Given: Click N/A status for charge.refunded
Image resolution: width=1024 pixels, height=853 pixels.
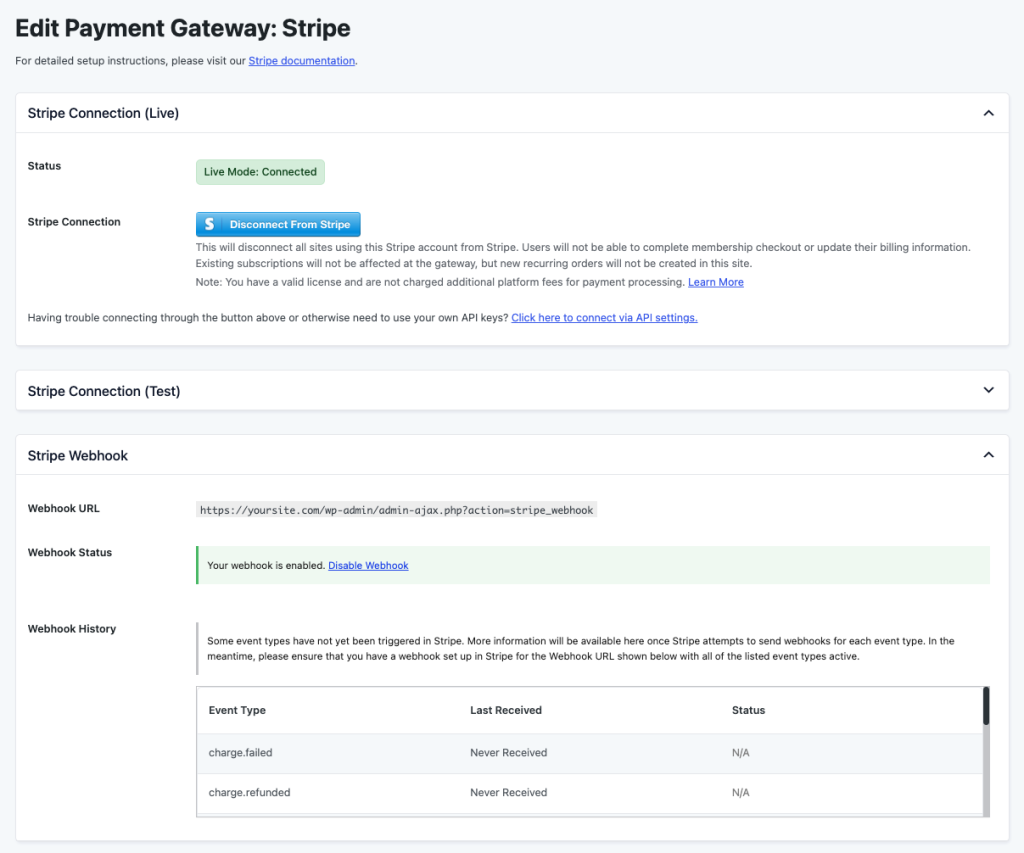Looking at the screenshot, I should [x=741, y=792].
